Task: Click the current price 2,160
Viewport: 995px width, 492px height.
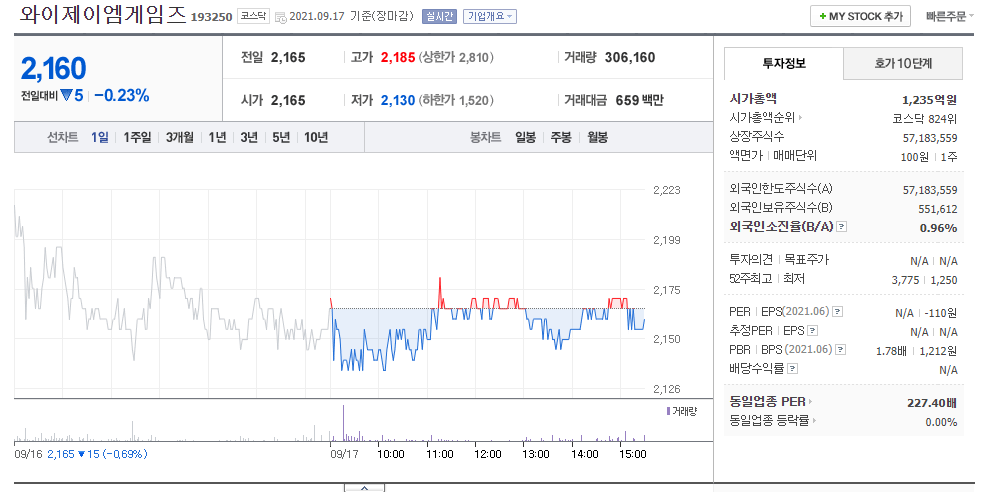Action: point(53,69)
